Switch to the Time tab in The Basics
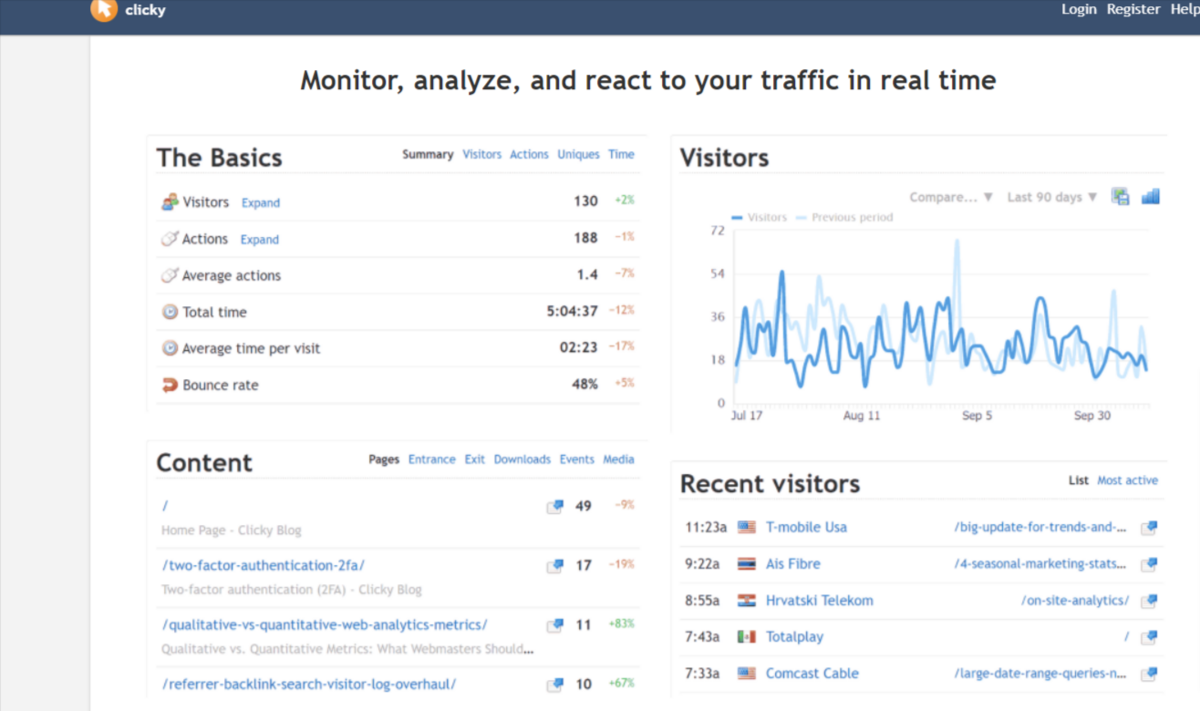The image size is (1200, 711). coord(621,155)
